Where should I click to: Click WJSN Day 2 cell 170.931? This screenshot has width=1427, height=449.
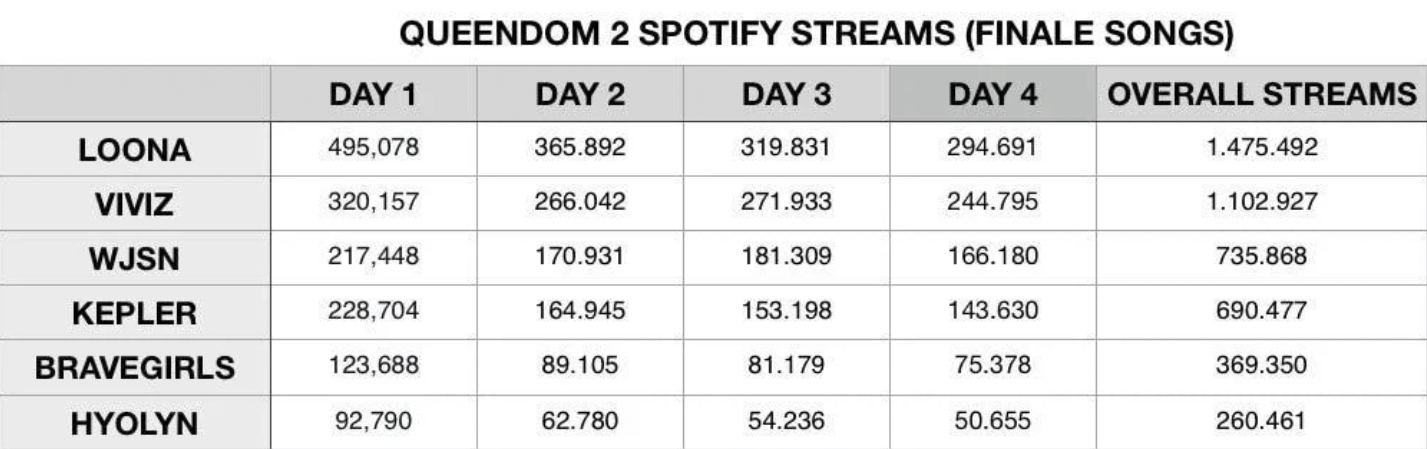click(580, 258)
